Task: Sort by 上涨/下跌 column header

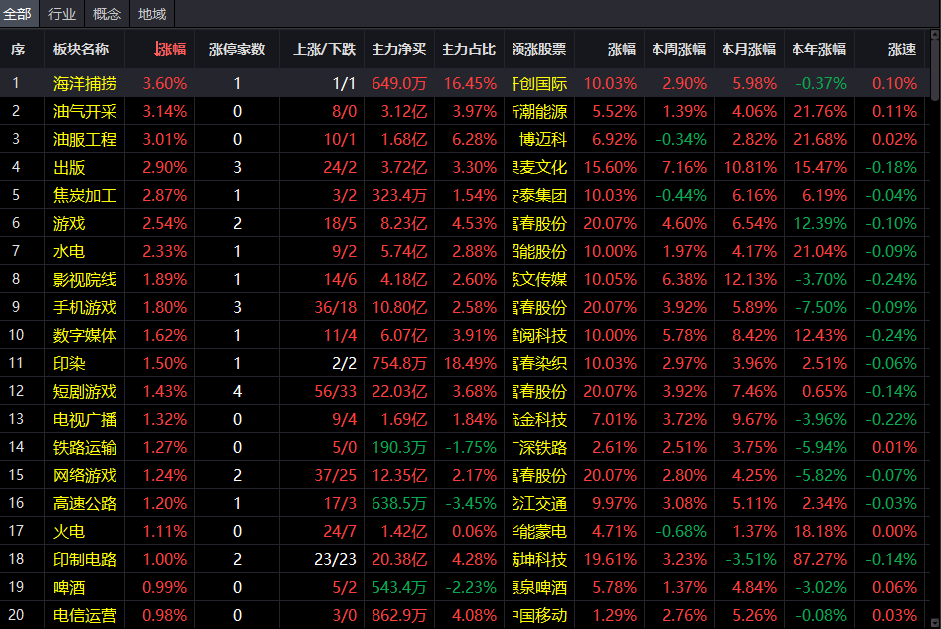Action: [325, 49]
